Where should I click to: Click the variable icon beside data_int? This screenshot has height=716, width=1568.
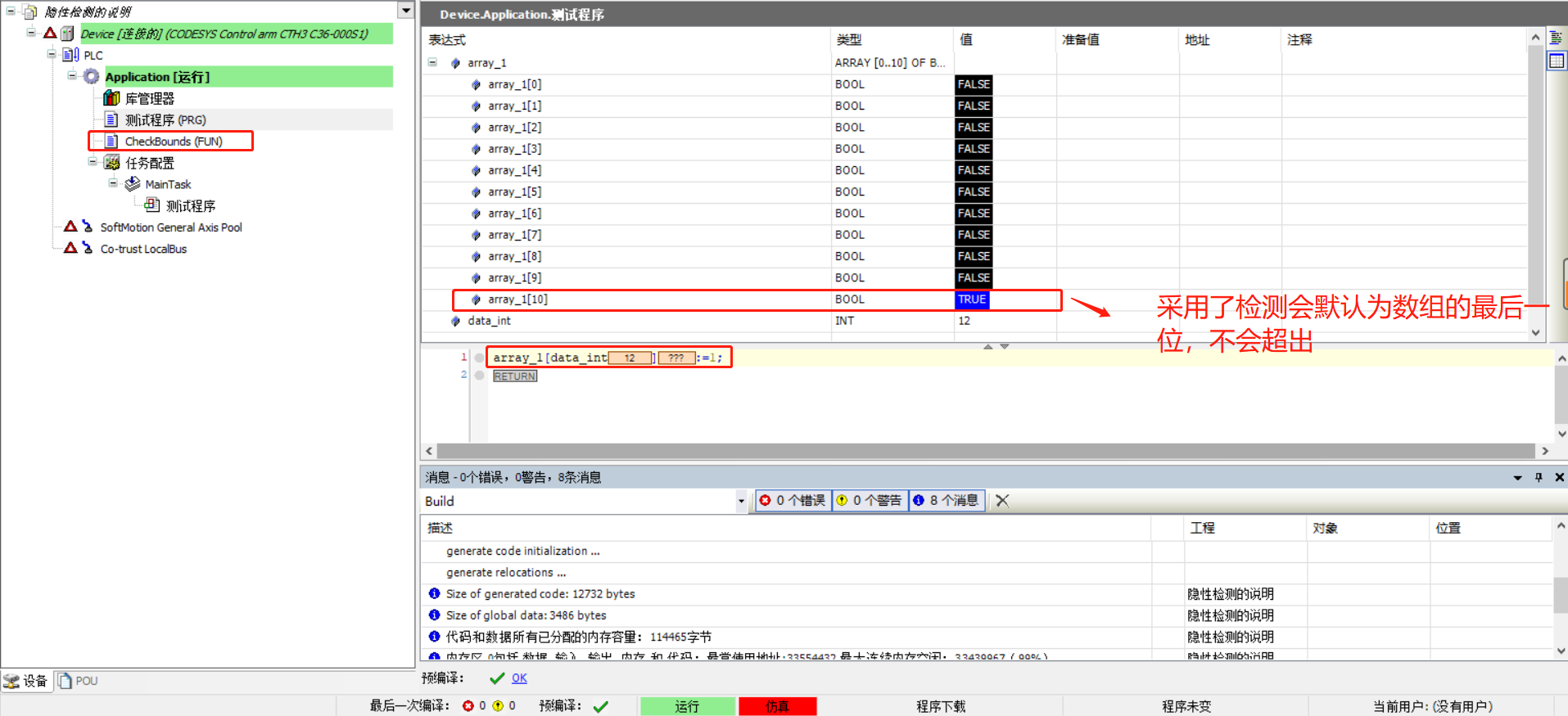click(x=456, y=321)
